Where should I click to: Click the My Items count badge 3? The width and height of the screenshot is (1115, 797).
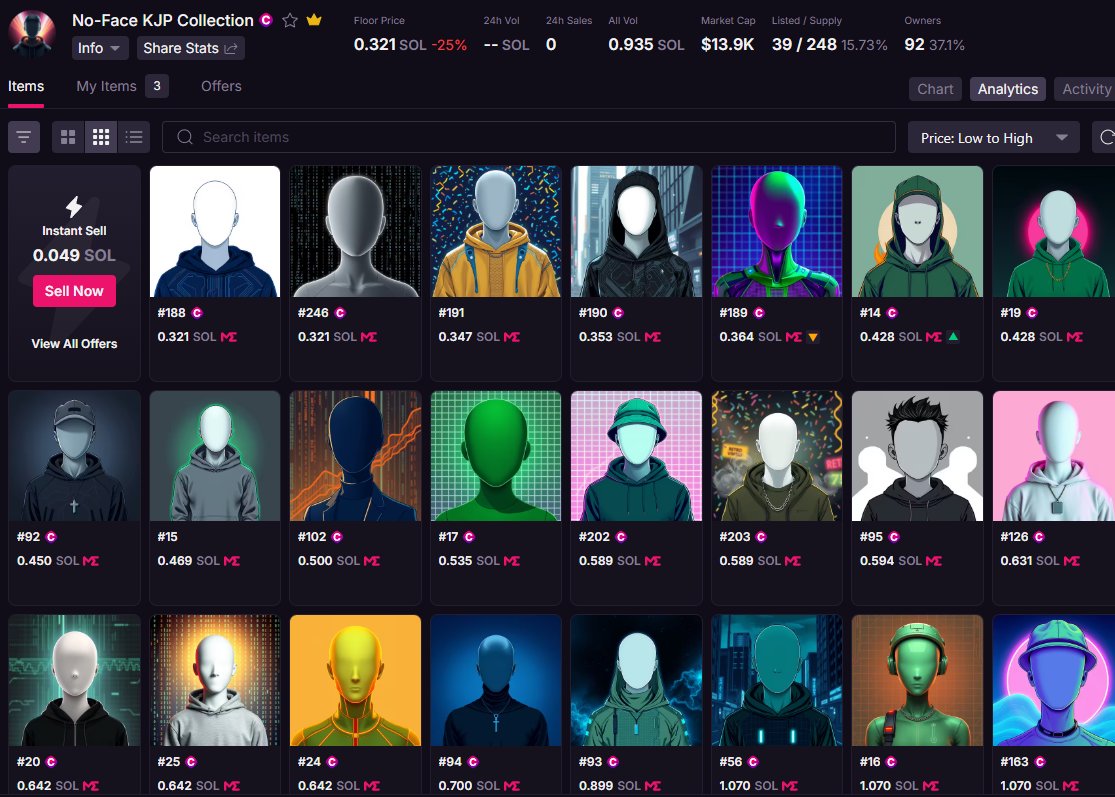click(x=157, y=86)
